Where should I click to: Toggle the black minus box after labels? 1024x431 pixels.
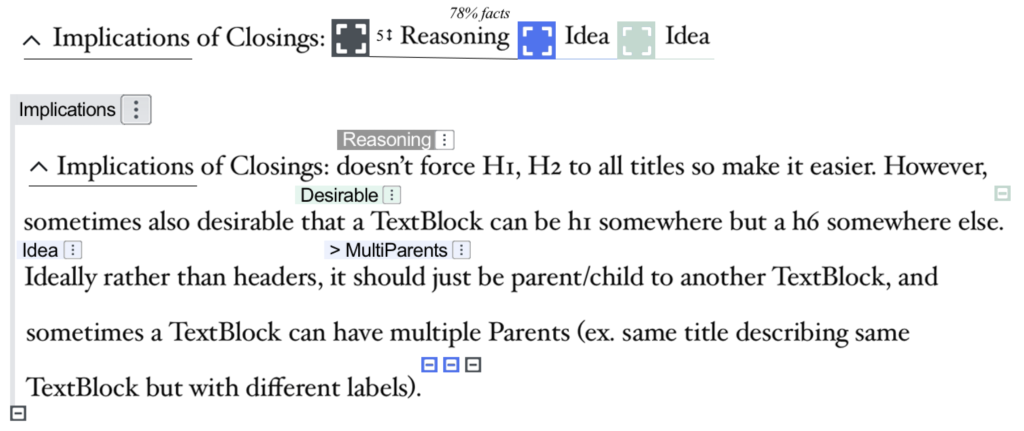tap(473, 365)
